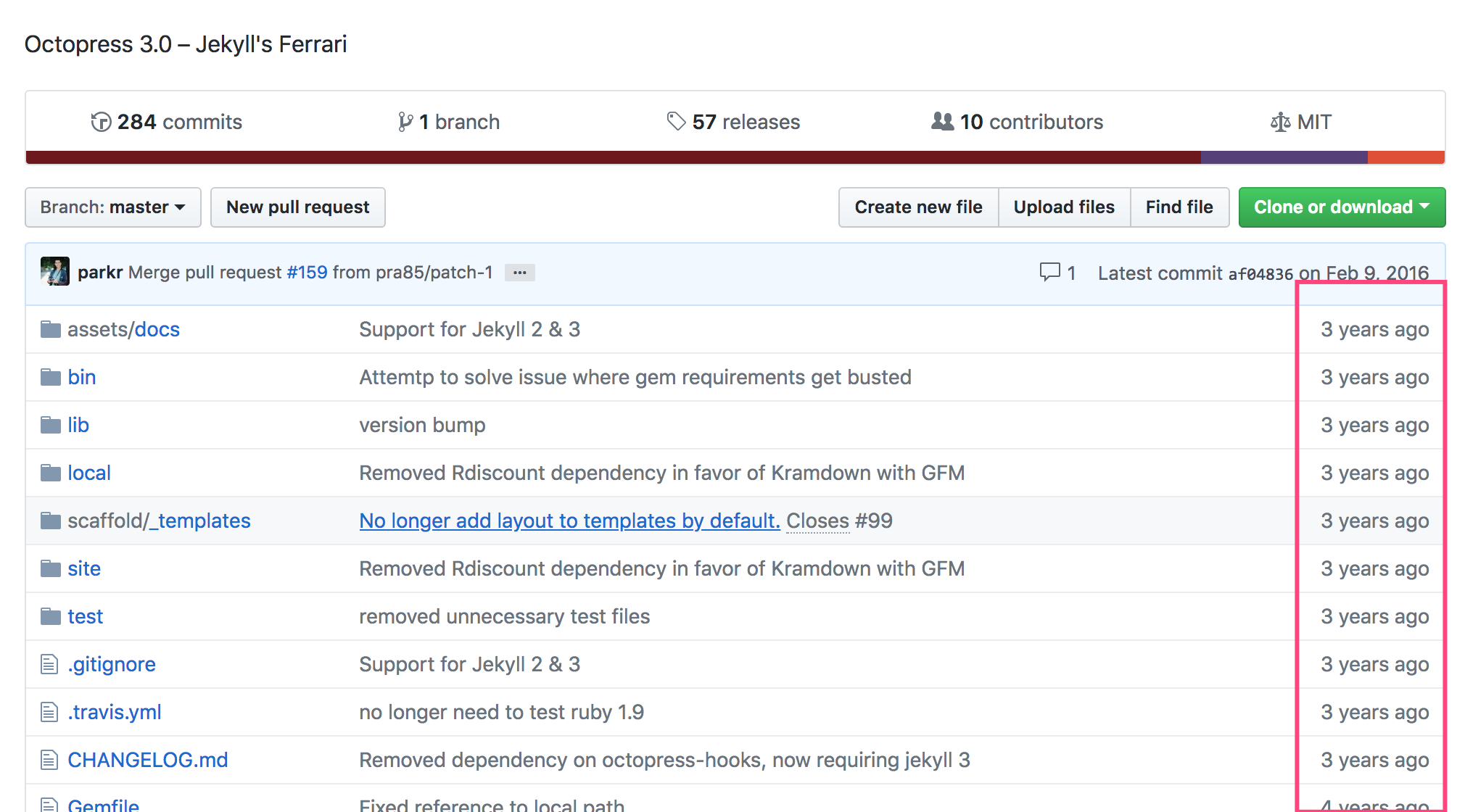Click the releases tag icon
The width and height of the screenshot is (1465, 812).
pos(676,121)
